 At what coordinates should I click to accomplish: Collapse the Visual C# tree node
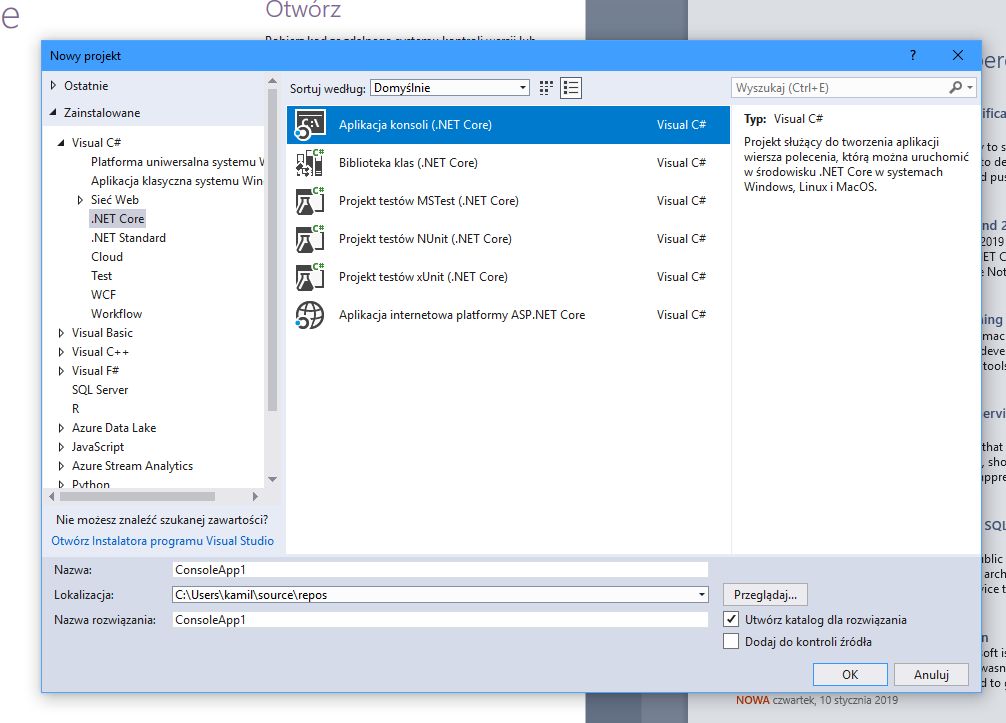tap(61, 142)
